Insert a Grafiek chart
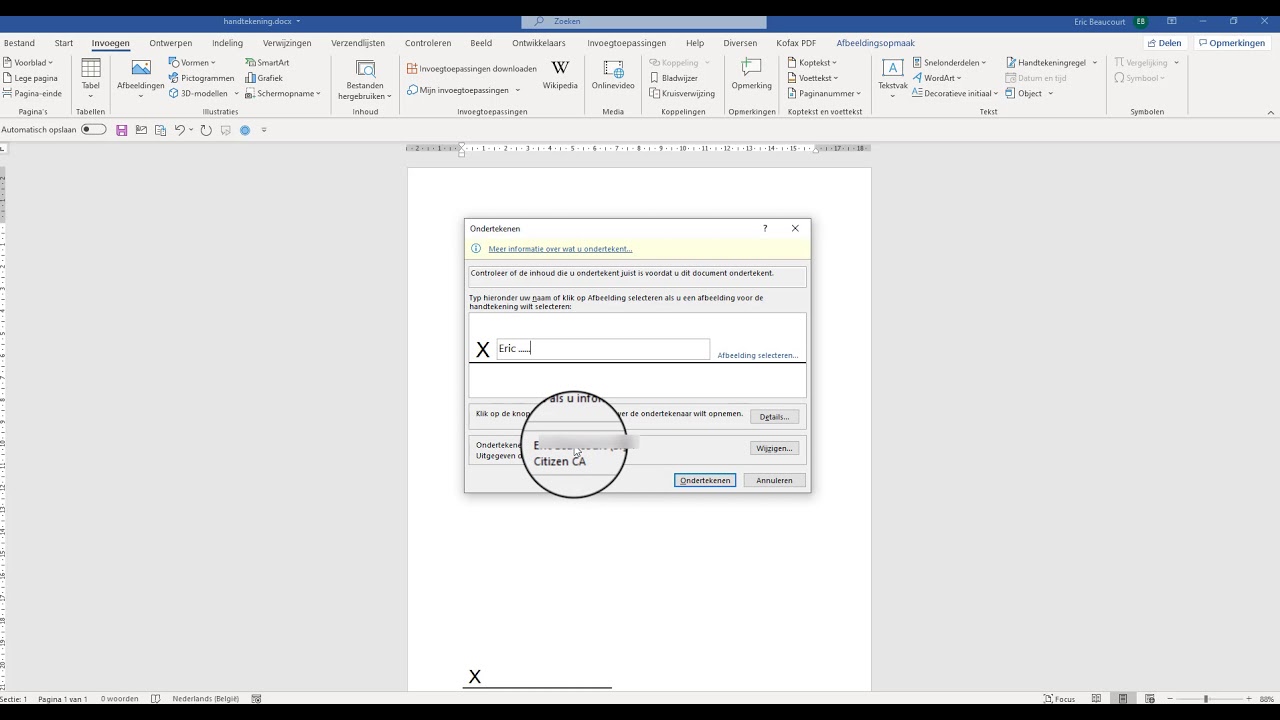Viewport: 1280px width, 720px height. 264,78
